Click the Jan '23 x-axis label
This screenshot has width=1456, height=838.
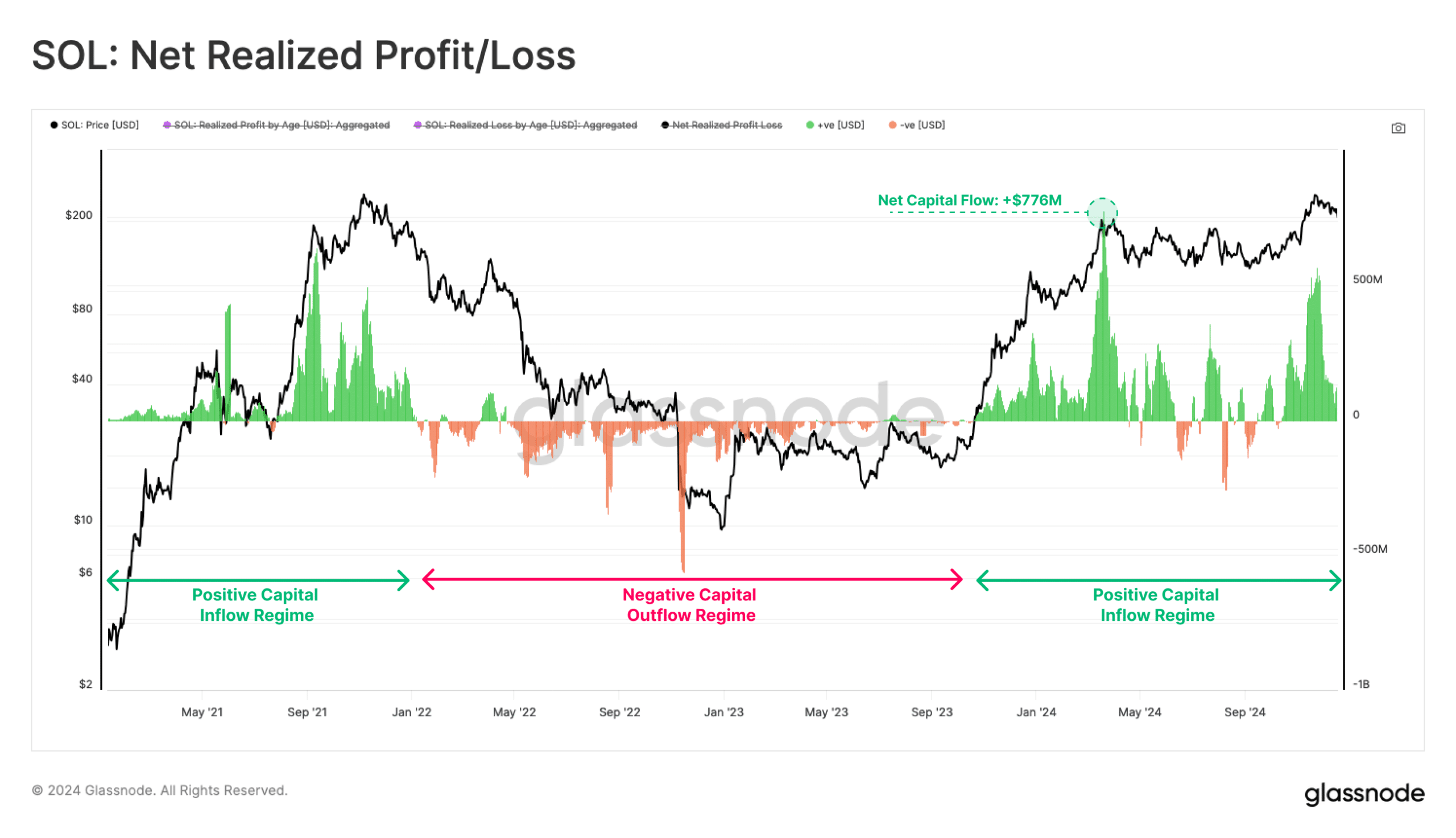point(723,712)
